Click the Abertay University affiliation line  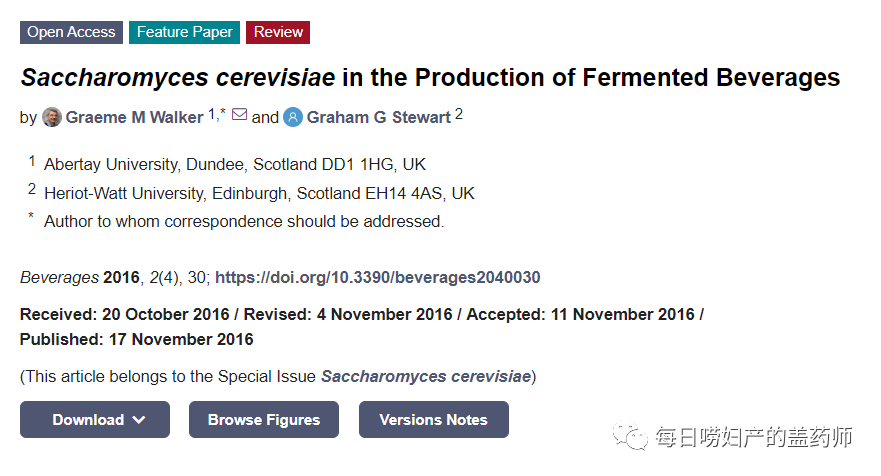[x=235, y=164]
